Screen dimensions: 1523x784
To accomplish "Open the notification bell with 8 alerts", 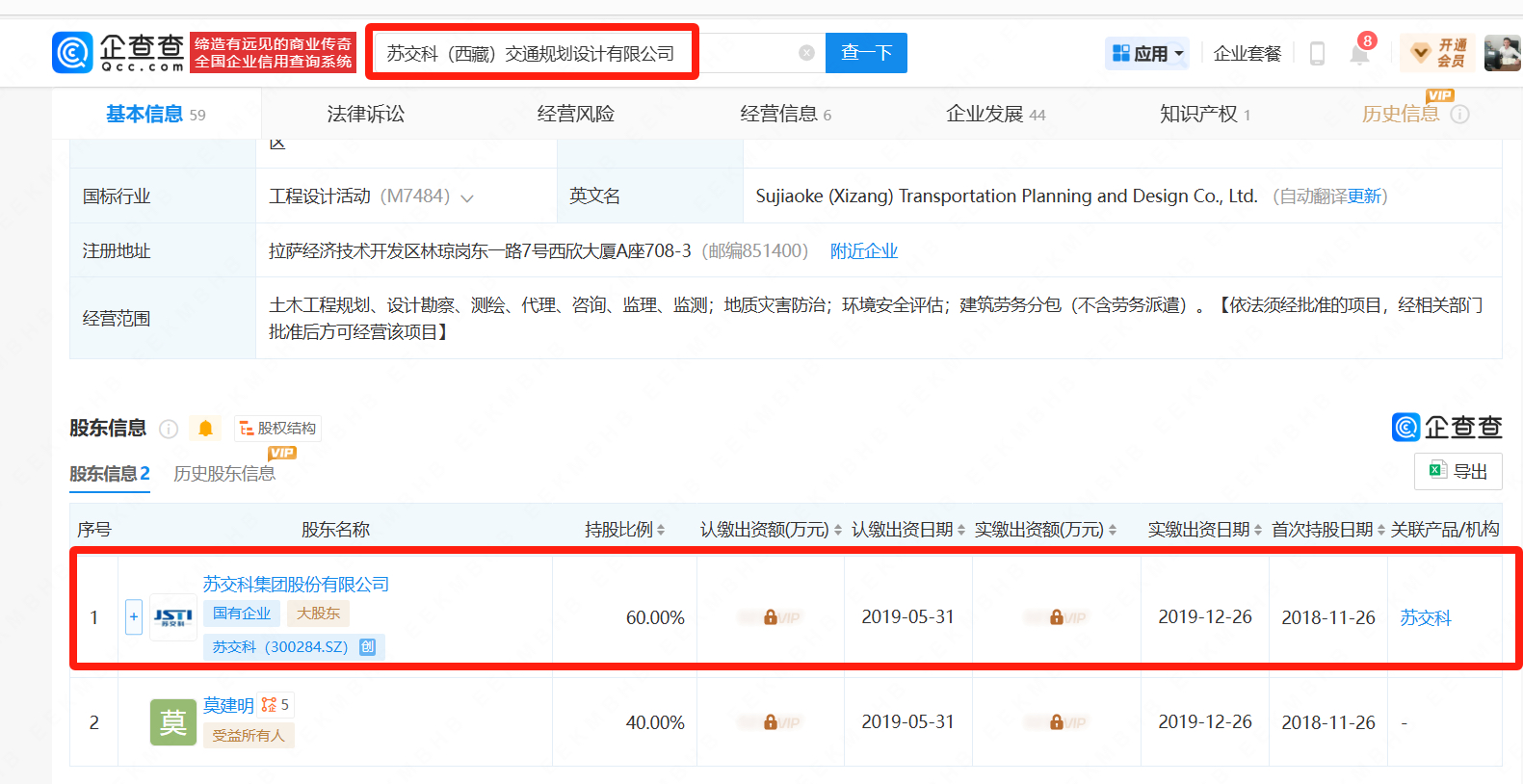I will 1359,53.
